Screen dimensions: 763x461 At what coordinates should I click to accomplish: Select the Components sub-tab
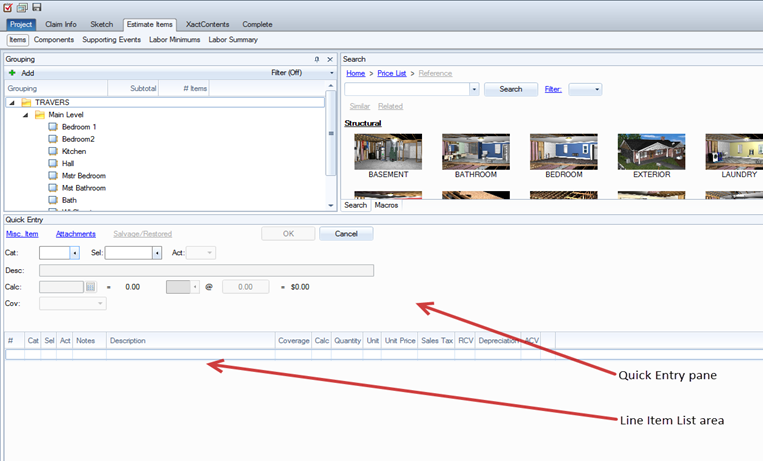pos(54,40)
